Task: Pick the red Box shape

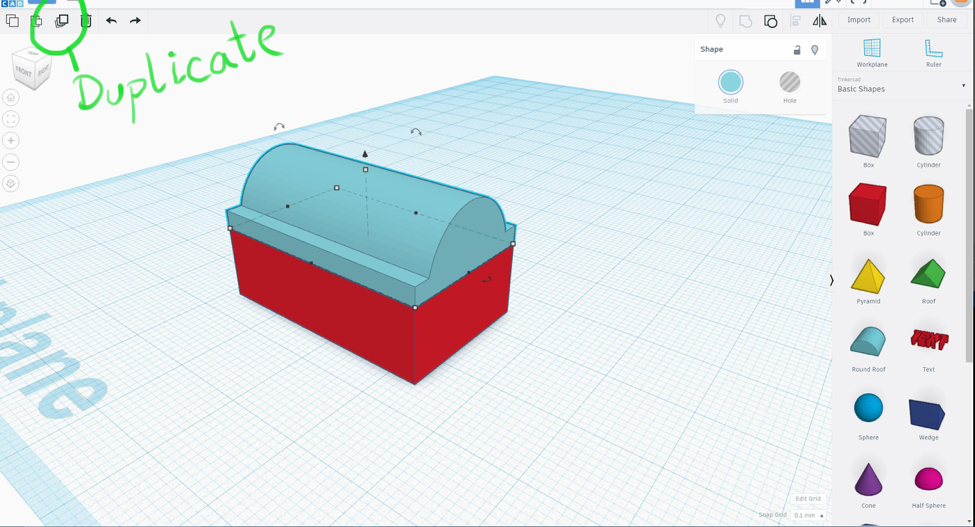Action: click(868, 204)
